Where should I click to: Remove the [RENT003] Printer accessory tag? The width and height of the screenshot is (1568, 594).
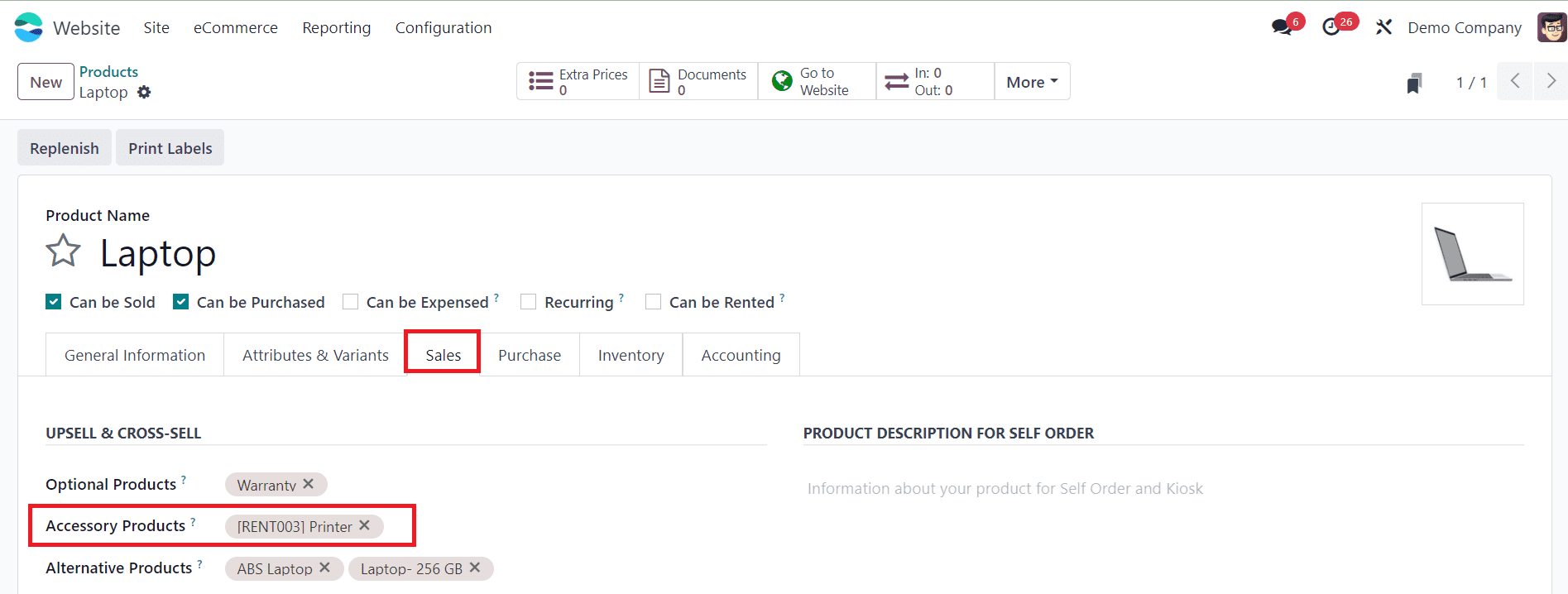click(x=364, y=525)
